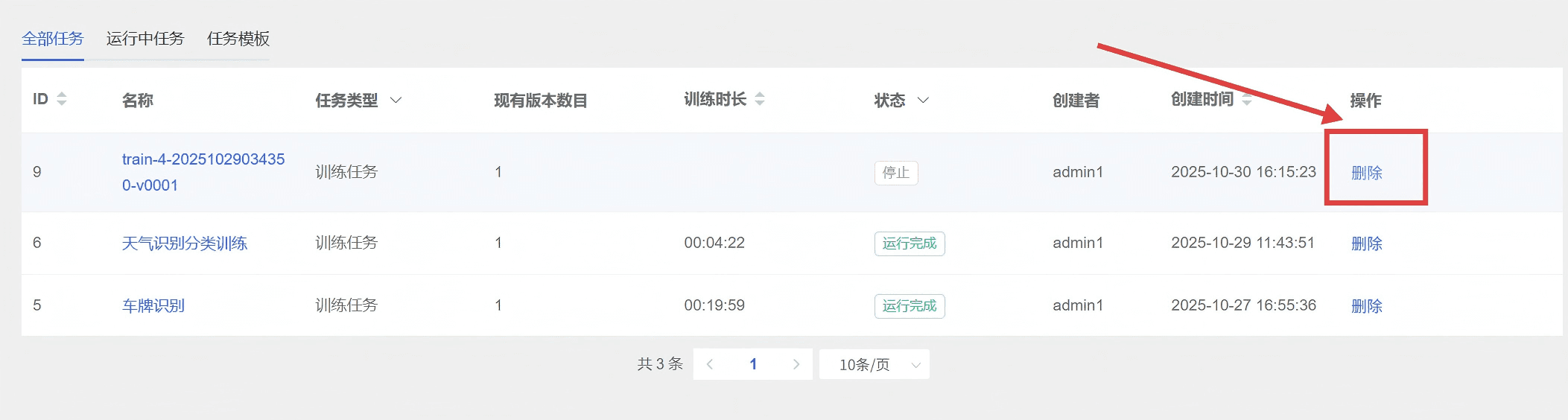Open task type (任务类型) filter dropdown
The height and width of the screenshot is (420, 1568).
396,100
